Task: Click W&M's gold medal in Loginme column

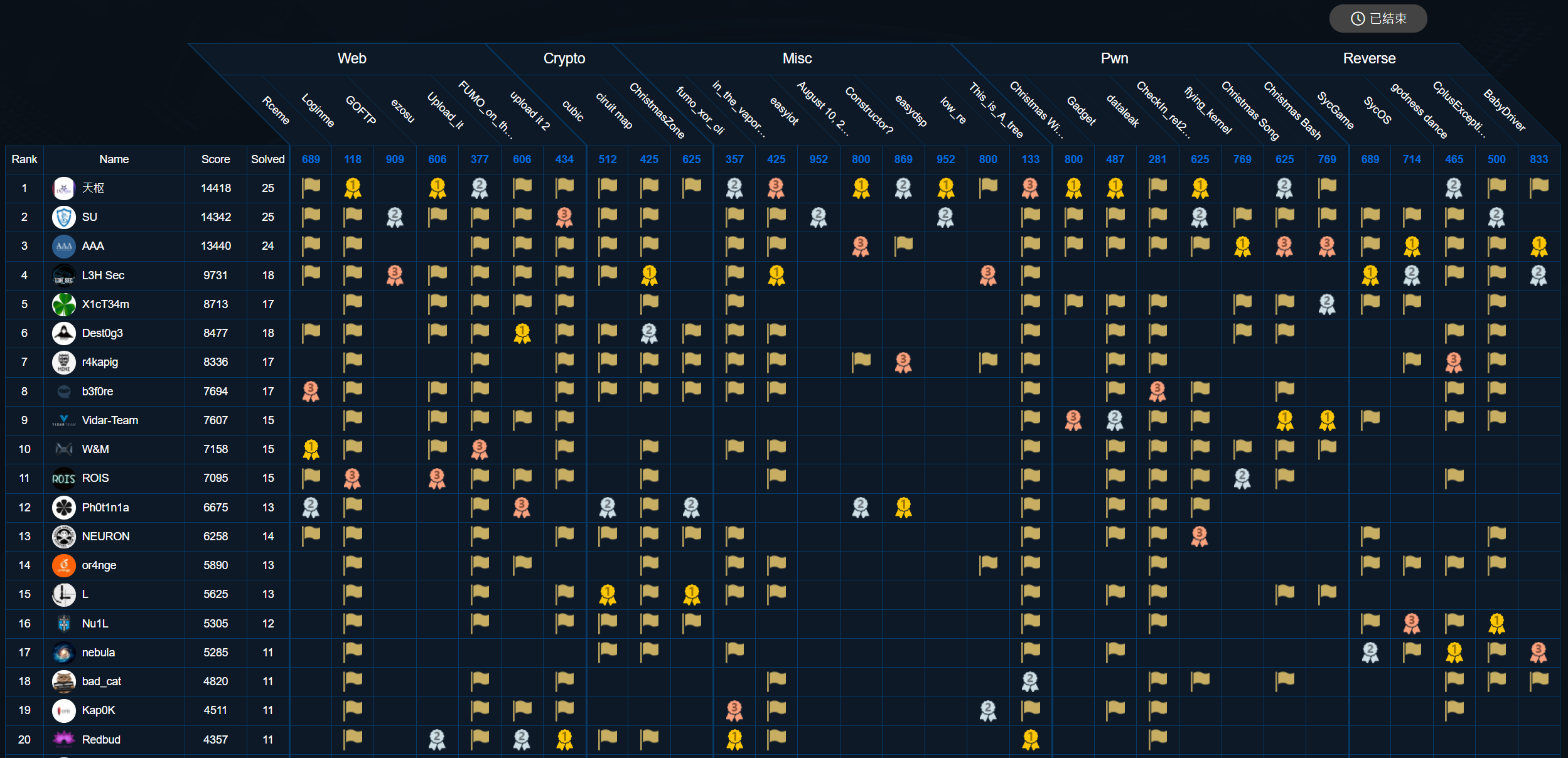Action: (311, 449)
